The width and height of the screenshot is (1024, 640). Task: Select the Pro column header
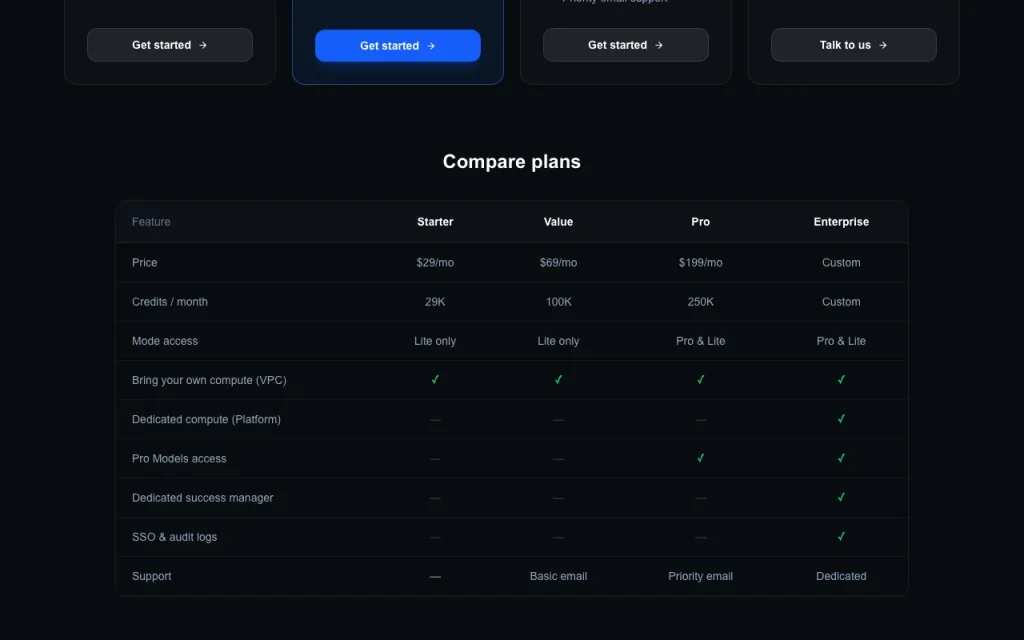(700, 222)
